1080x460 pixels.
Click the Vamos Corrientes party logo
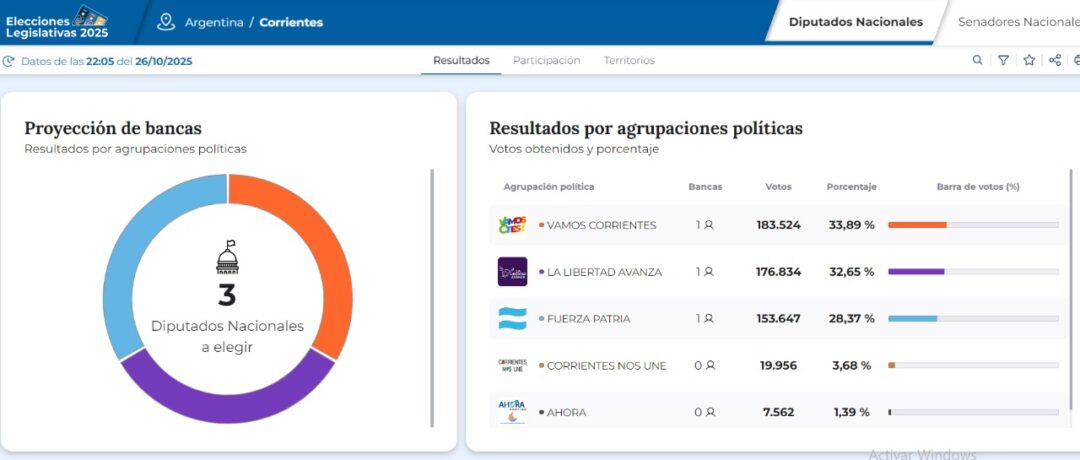click(512, 225)
